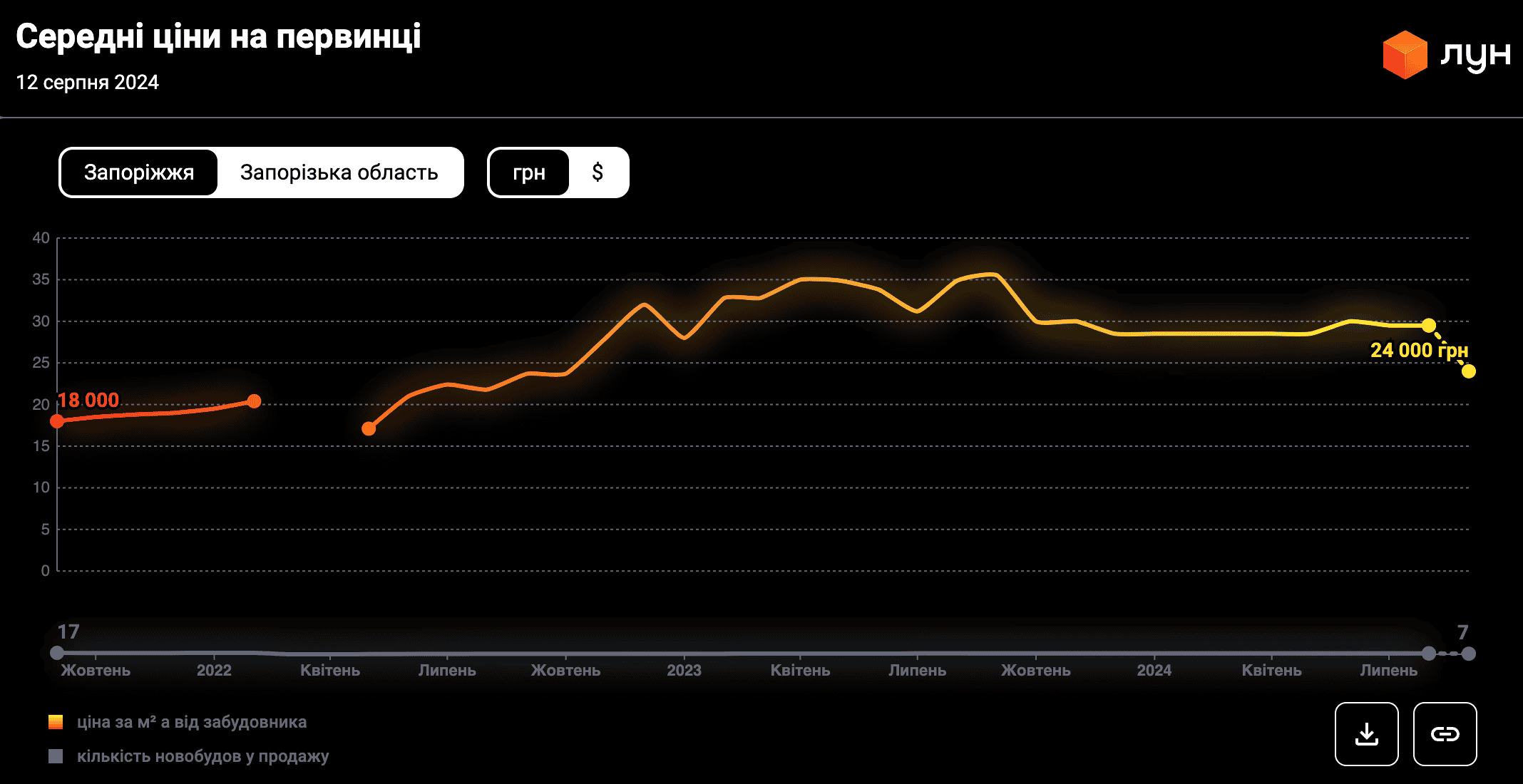The image size is (1523, 784).
Task: Click the 2023 axis label
Action: point(684,670)
